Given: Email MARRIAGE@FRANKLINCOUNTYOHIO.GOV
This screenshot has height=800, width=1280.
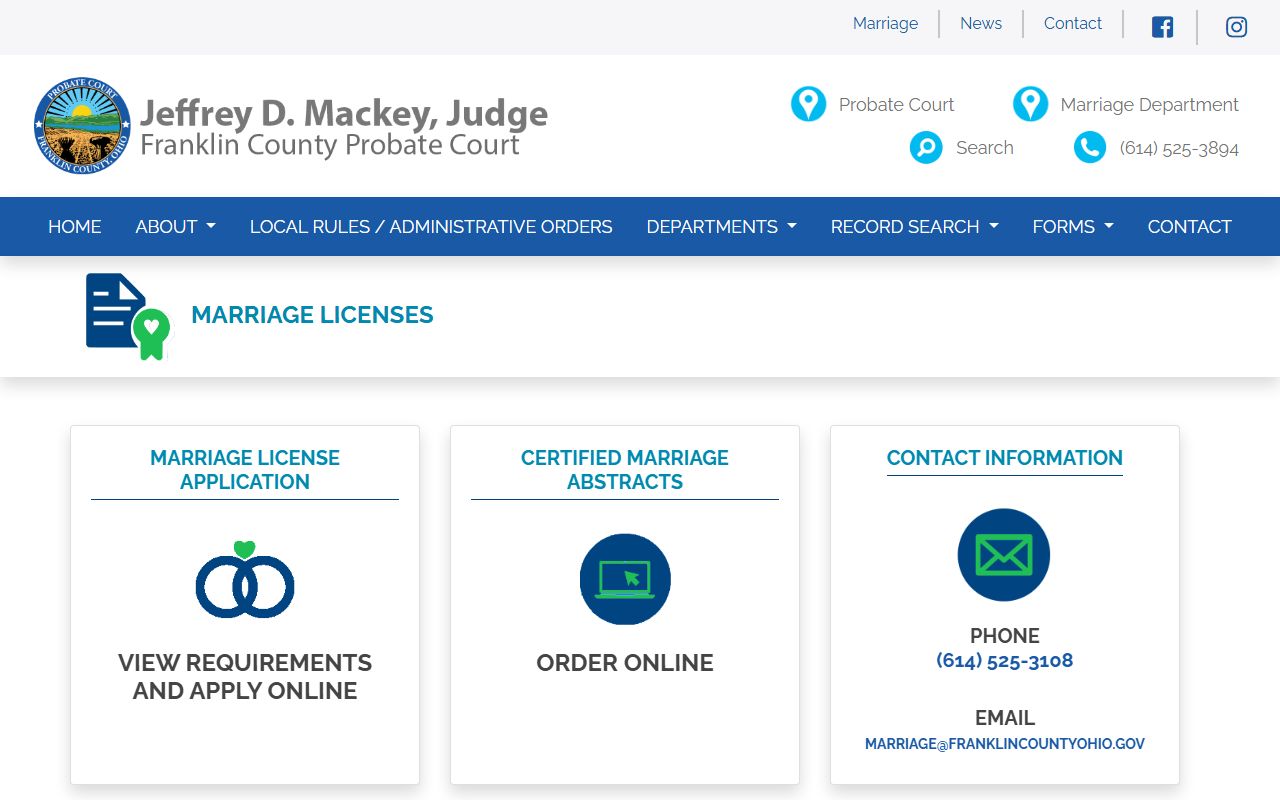Looking at the screenshot, I should click(x=1004, y=744).
